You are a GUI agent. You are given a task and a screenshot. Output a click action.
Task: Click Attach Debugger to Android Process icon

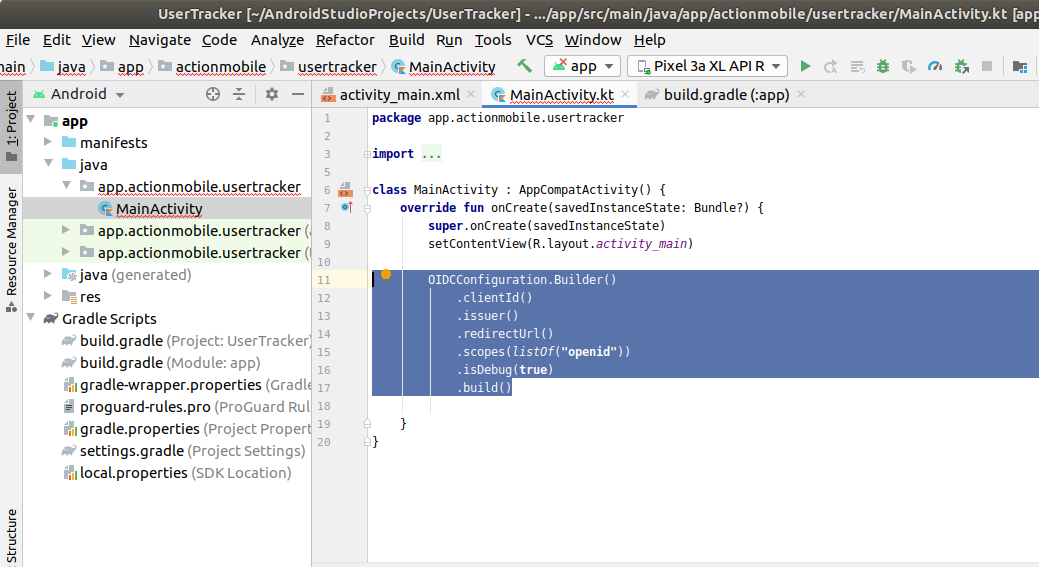(x=961, y=66)
